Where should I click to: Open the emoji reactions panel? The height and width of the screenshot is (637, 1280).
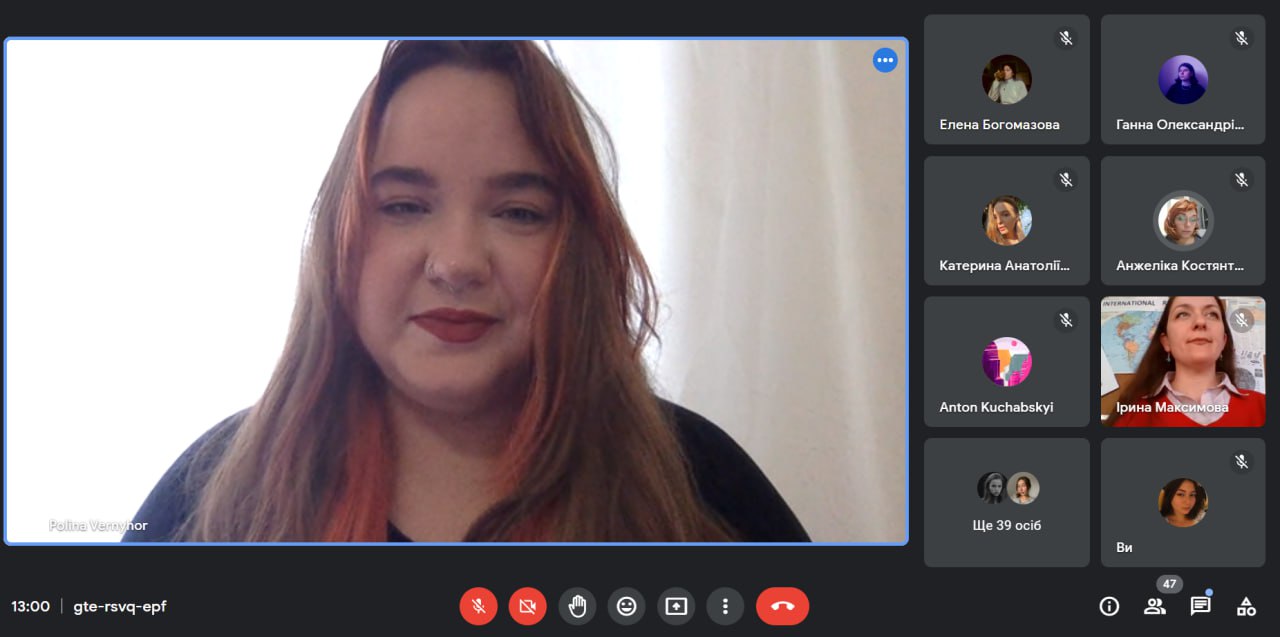pos(626,606)
